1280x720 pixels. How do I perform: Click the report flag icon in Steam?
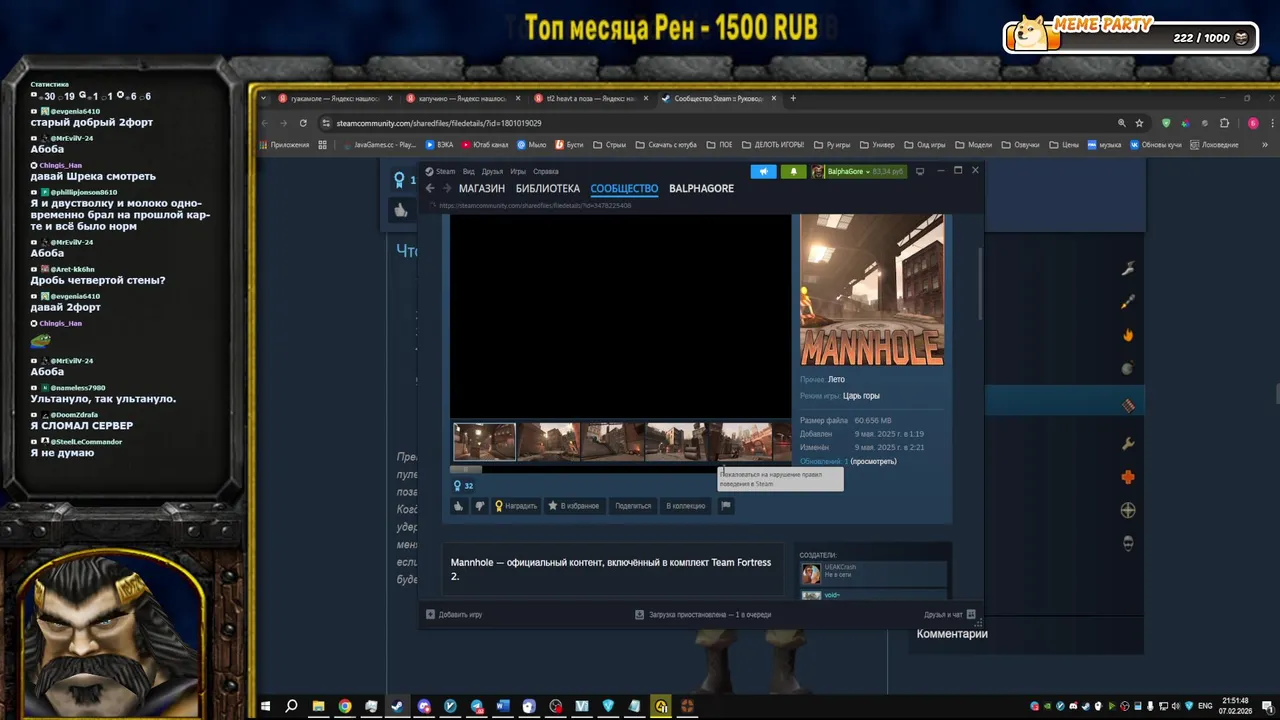[x=726, y=506]
